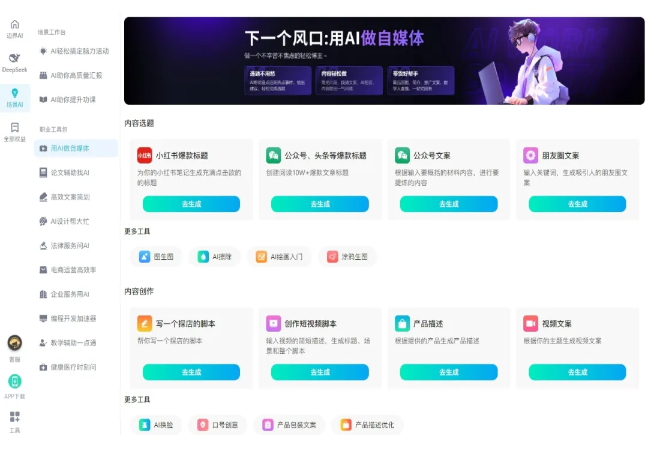
Task: Open the AI绘画入门 tool chip
Action: click(279, 257)
